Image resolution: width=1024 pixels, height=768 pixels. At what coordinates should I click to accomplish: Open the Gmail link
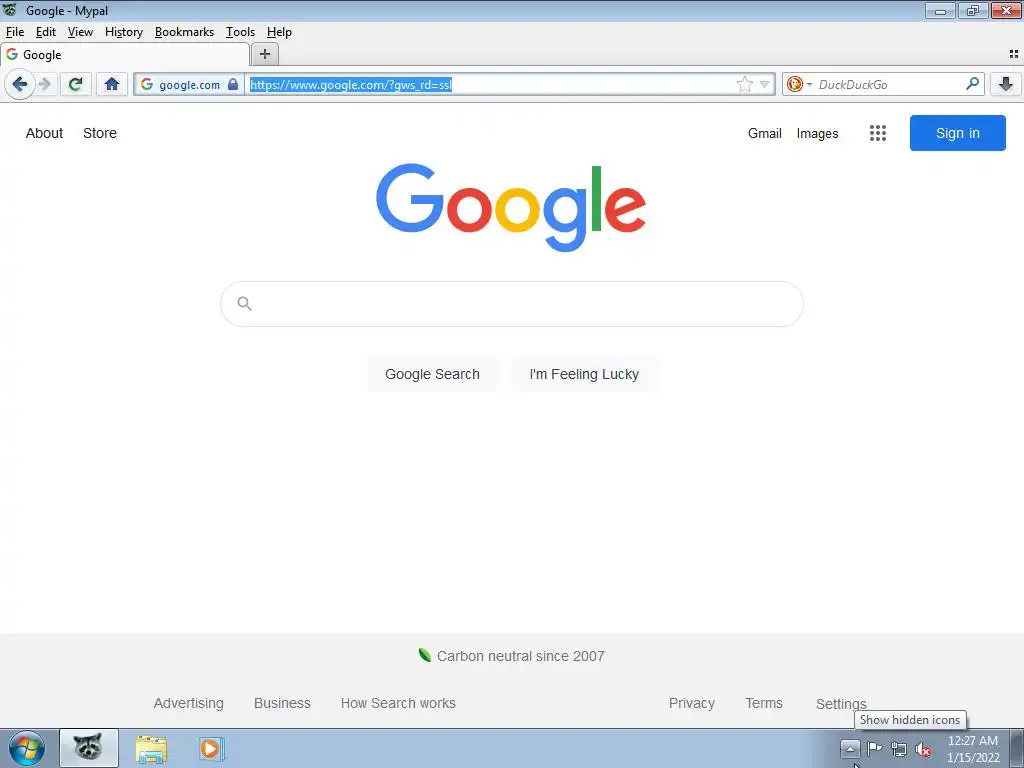pyautogui.click(x=765, y=133)
